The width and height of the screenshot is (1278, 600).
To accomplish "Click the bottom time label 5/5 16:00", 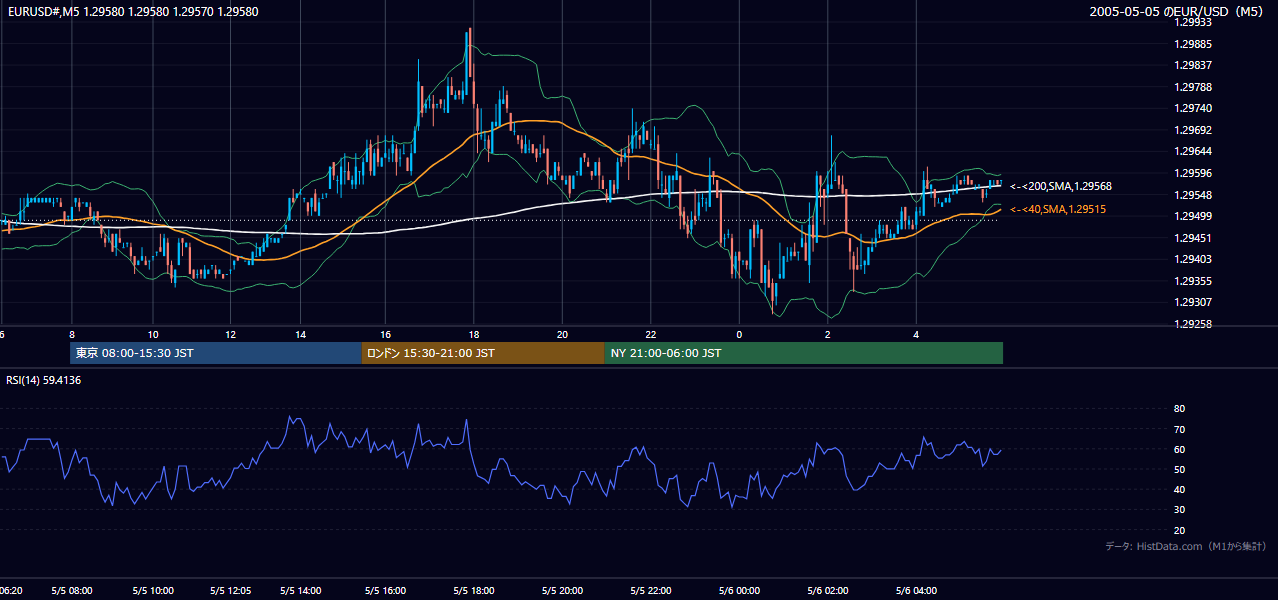I will coord(385,591).
